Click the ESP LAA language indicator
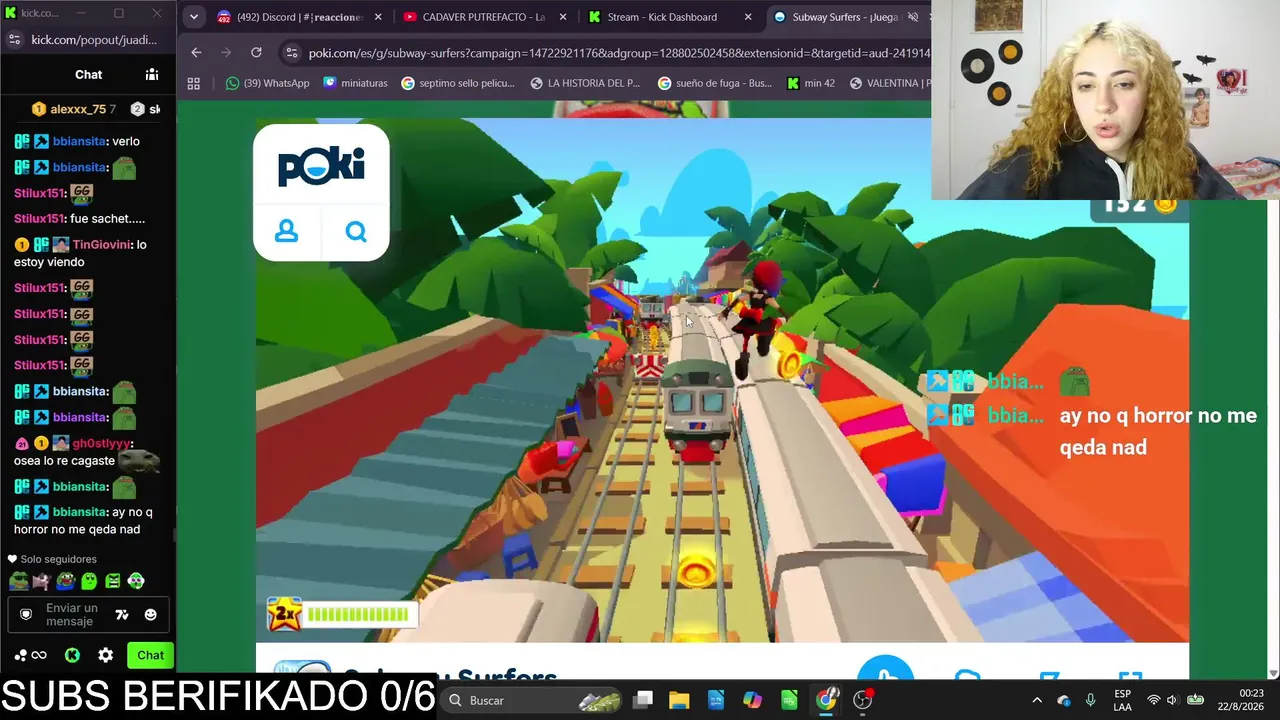The height and width of the screenshot is (720, 1280). point(1122,700)
